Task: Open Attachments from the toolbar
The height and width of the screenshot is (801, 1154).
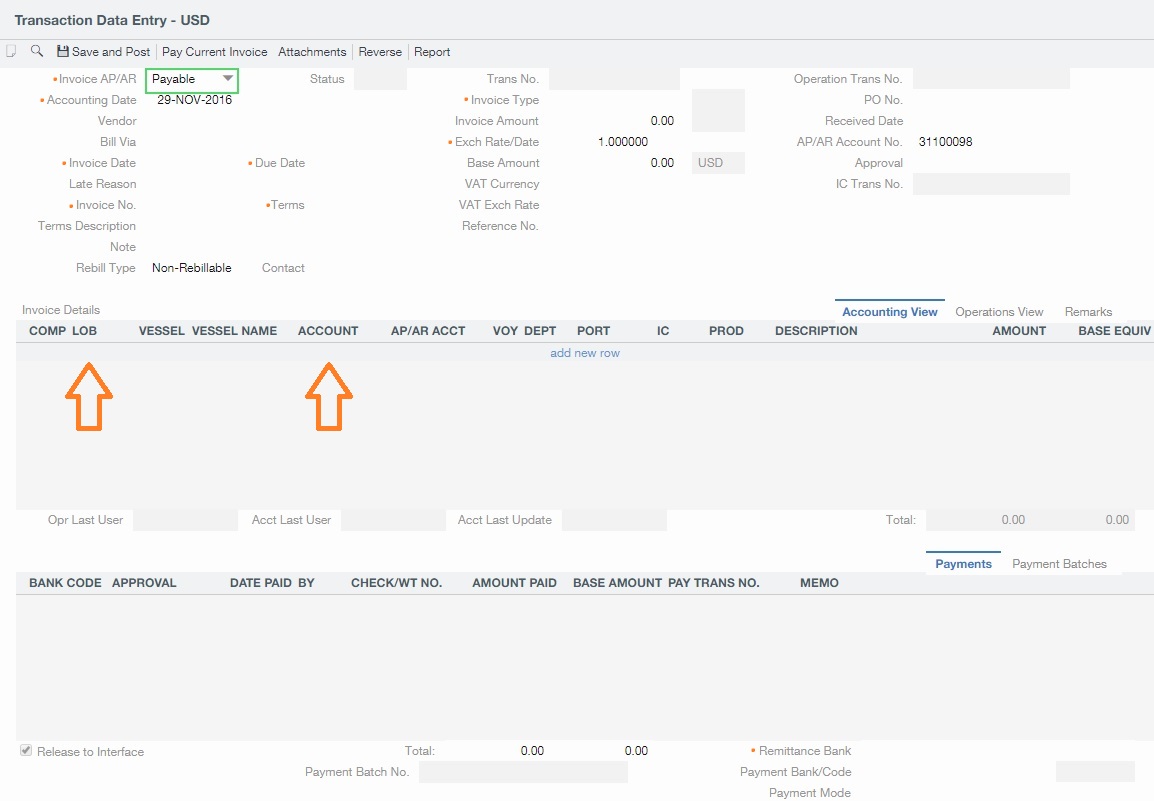Action: click(x=312, y=52)
